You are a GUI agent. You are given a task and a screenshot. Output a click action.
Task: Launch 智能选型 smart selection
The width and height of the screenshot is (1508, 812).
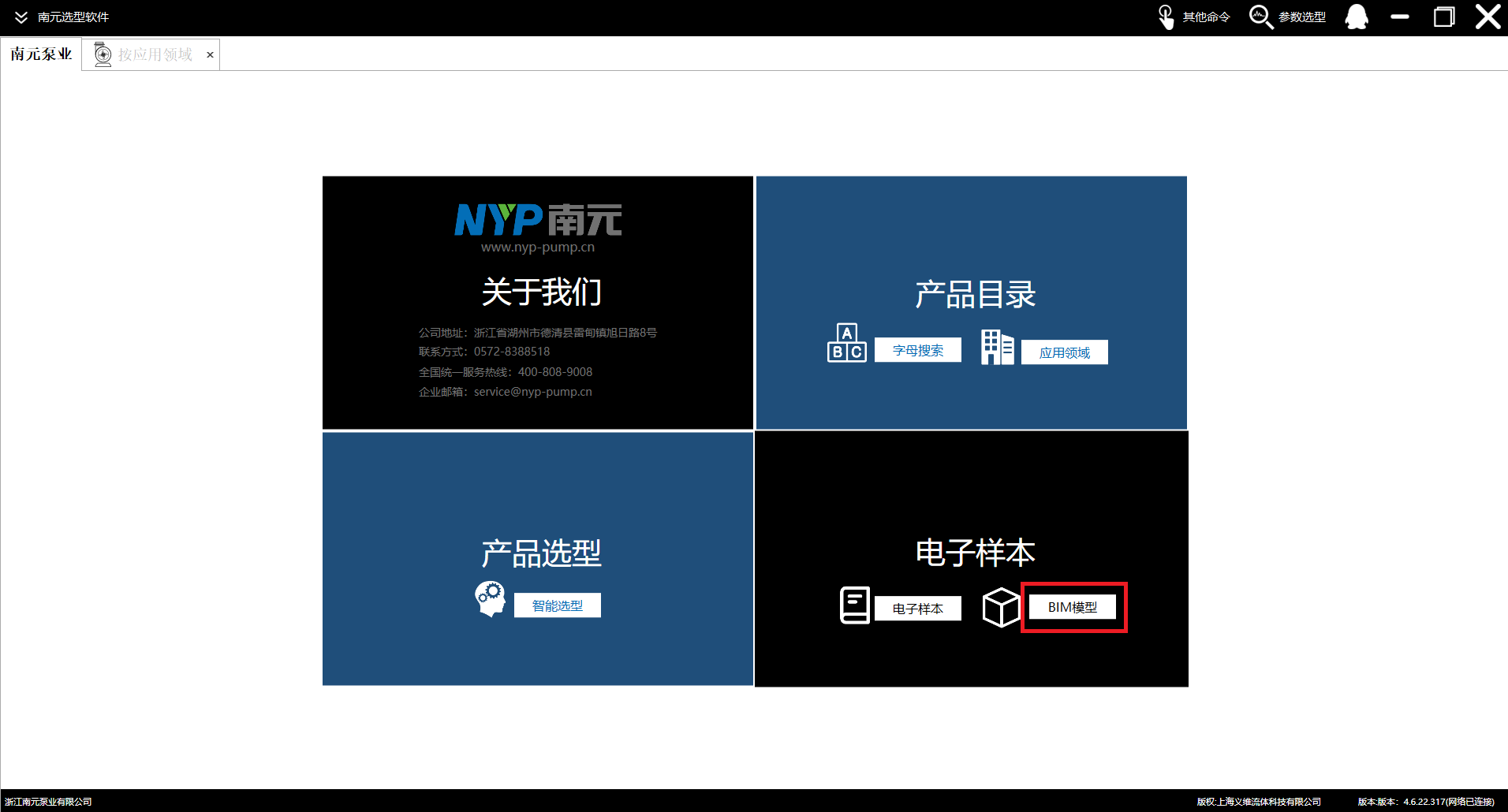pos(557,605)
